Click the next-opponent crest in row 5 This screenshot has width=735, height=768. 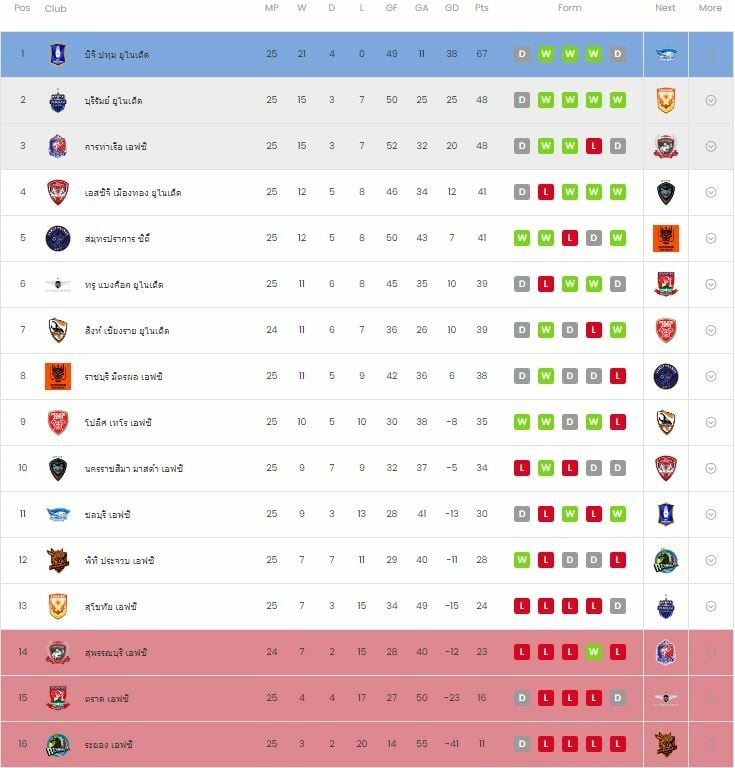coord(666,238)
